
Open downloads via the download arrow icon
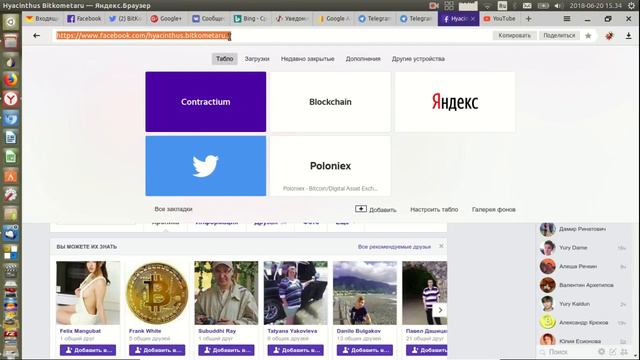coord(629,36)
